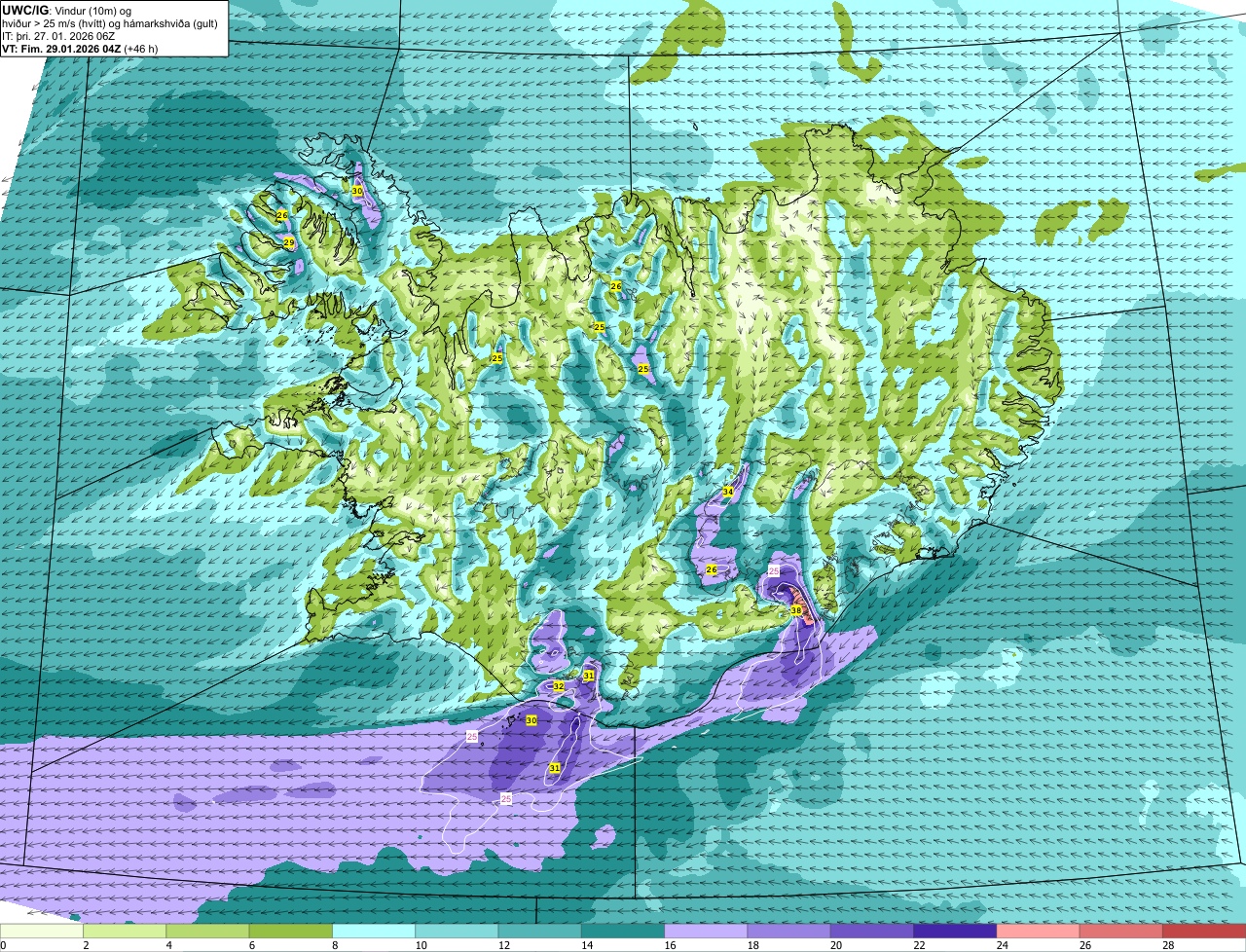Select the yellow '34' peak gust label
This screenshot has height=952, width=1246.
click(728, 492)
